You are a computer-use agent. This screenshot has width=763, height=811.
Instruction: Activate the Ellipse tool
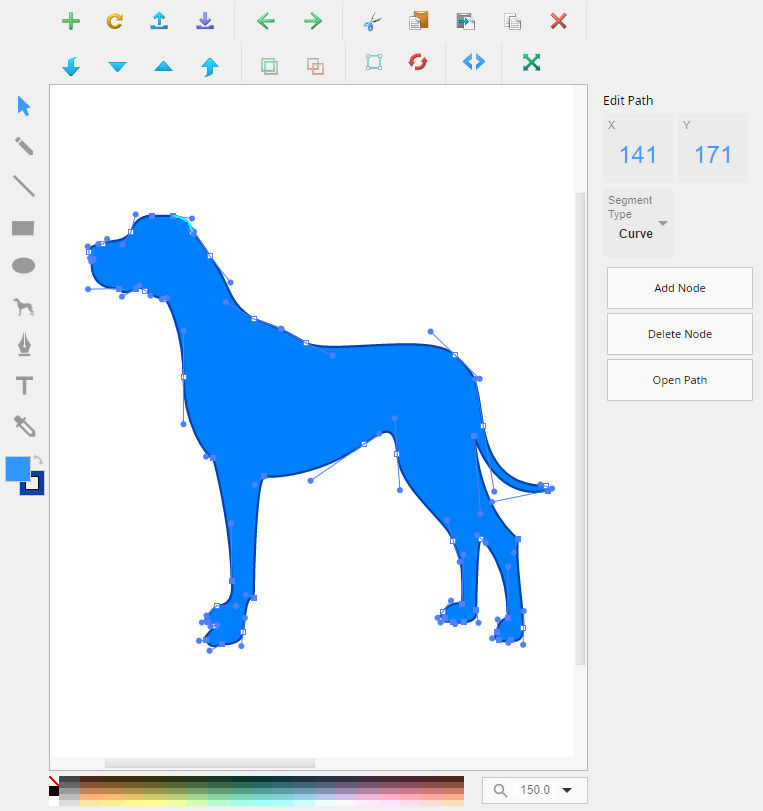click(x=24, y=266)
